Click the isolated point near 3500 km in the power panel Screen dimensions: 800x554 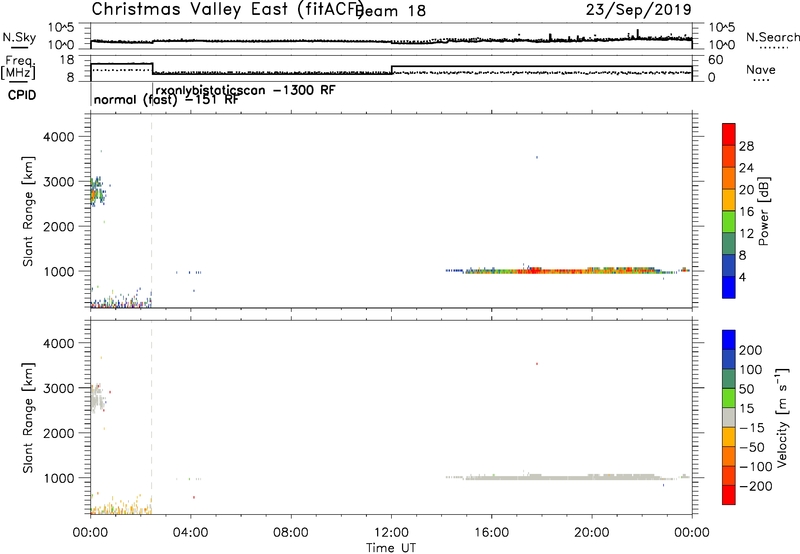click(x=537, y=157)
